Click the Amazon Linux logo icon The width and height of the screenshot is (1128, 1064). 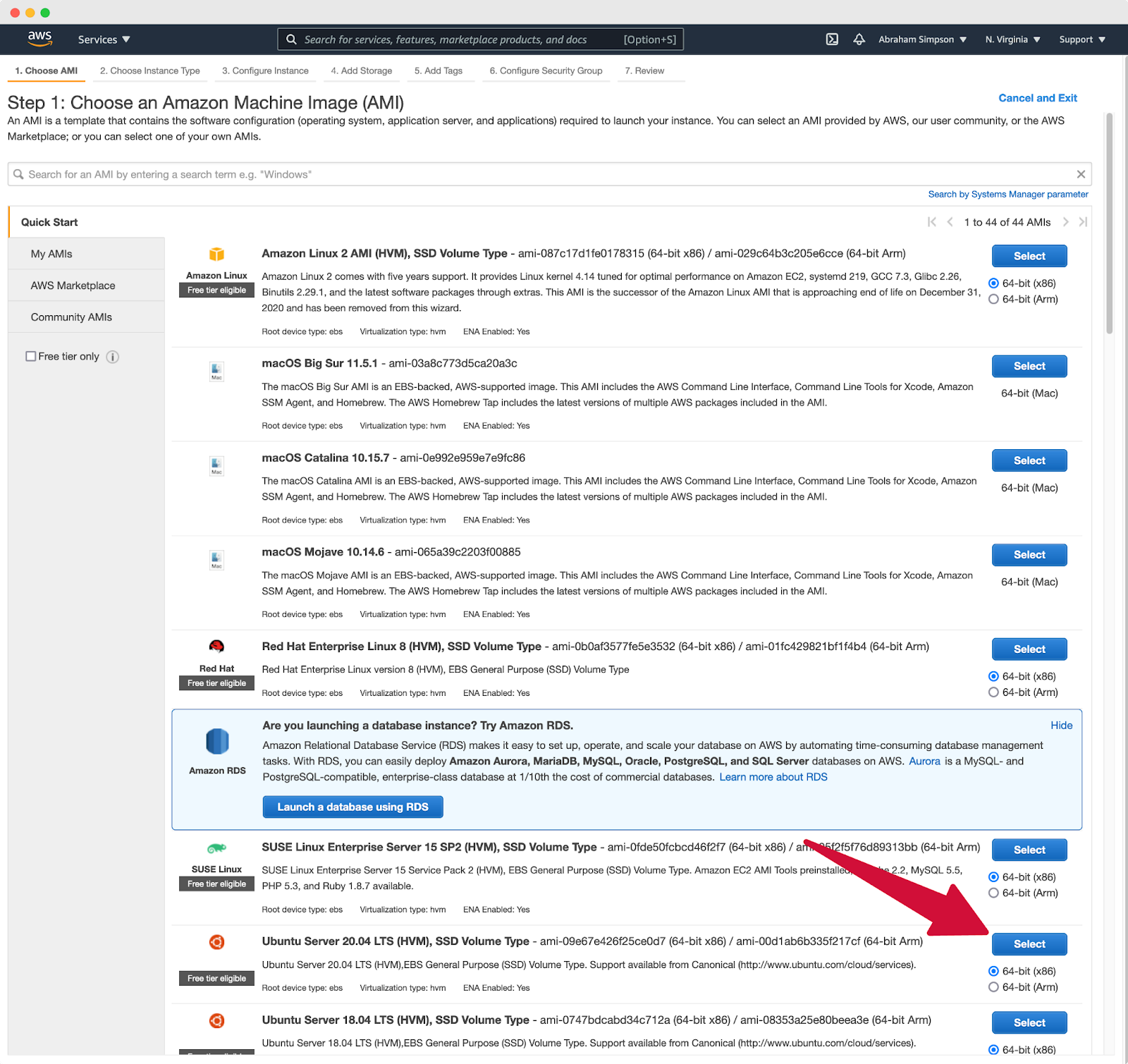[216, 255]
